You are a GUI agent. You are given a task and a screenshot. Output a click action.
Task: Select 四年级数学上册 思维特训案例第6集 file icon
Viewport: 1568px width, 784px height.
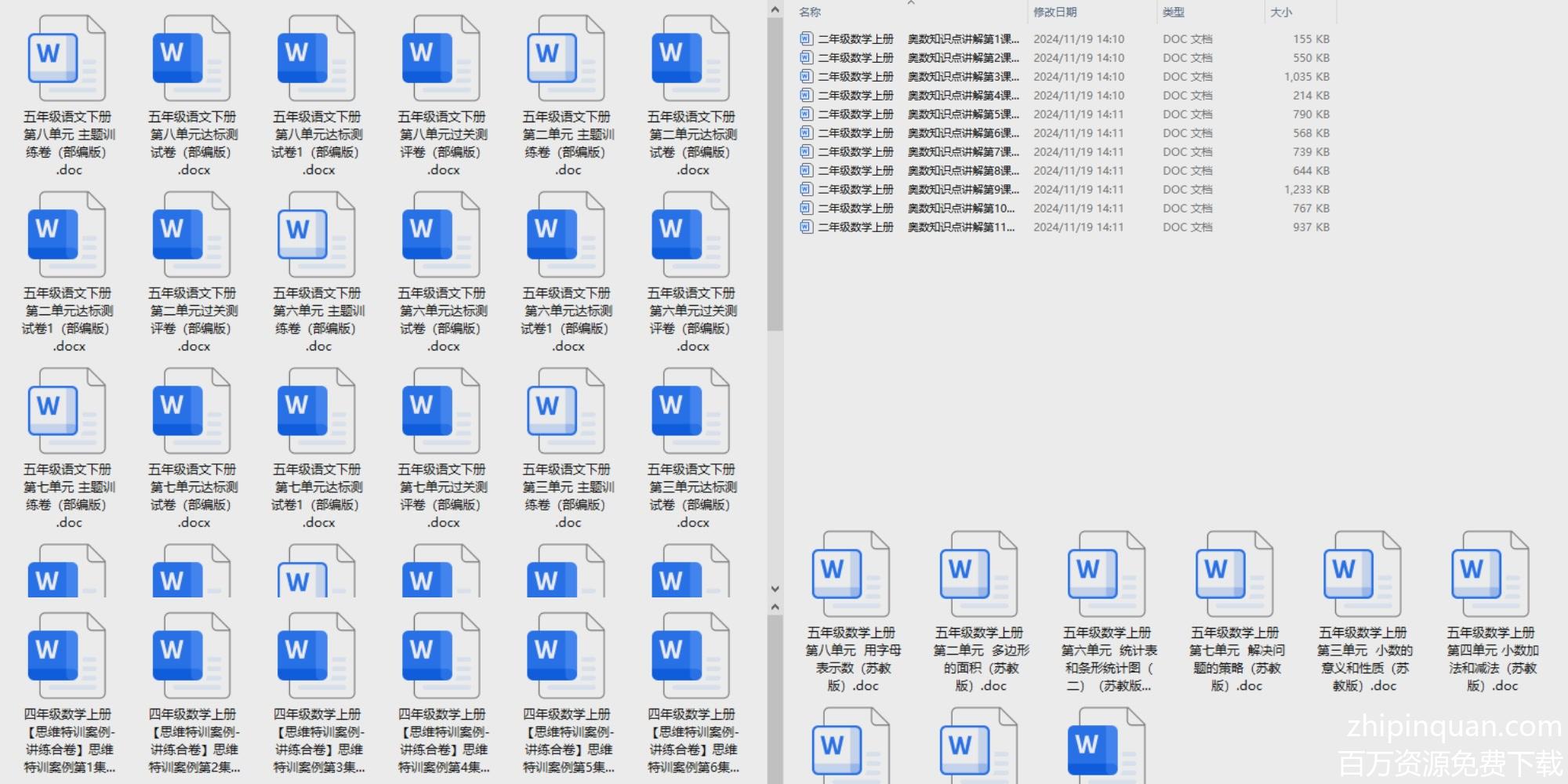(691, 657)
